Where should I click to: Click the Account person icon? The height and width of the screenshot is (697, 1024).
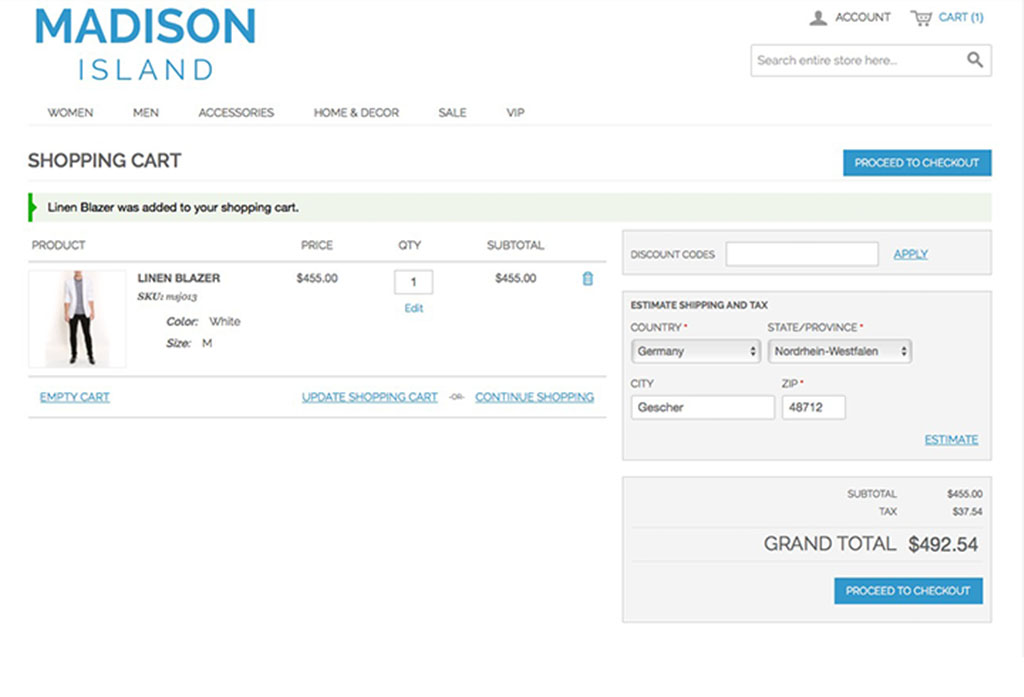[x=817, y=17]
